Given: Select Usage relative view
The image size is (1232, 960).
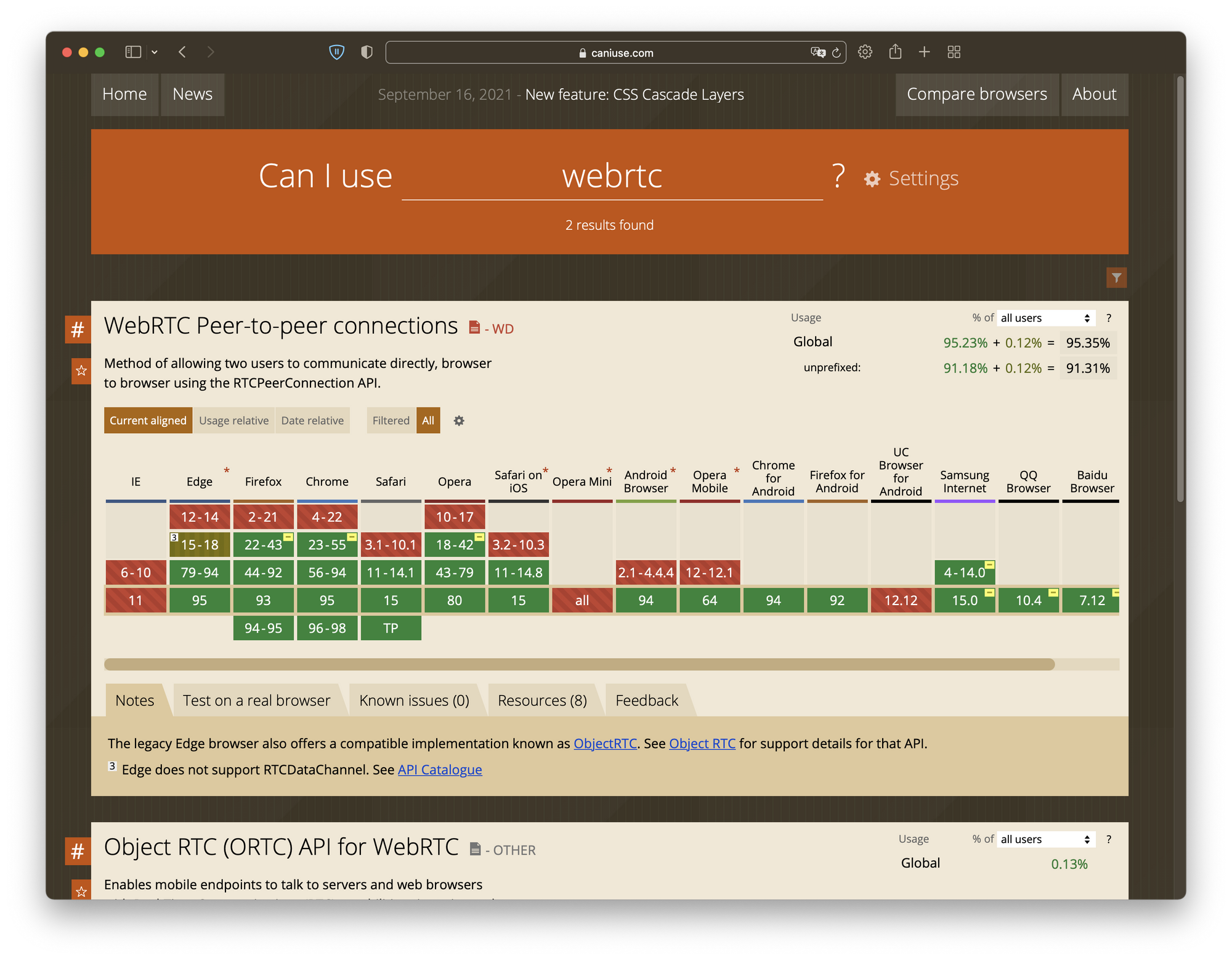Looking at the screenshot, I should point(233,420).
